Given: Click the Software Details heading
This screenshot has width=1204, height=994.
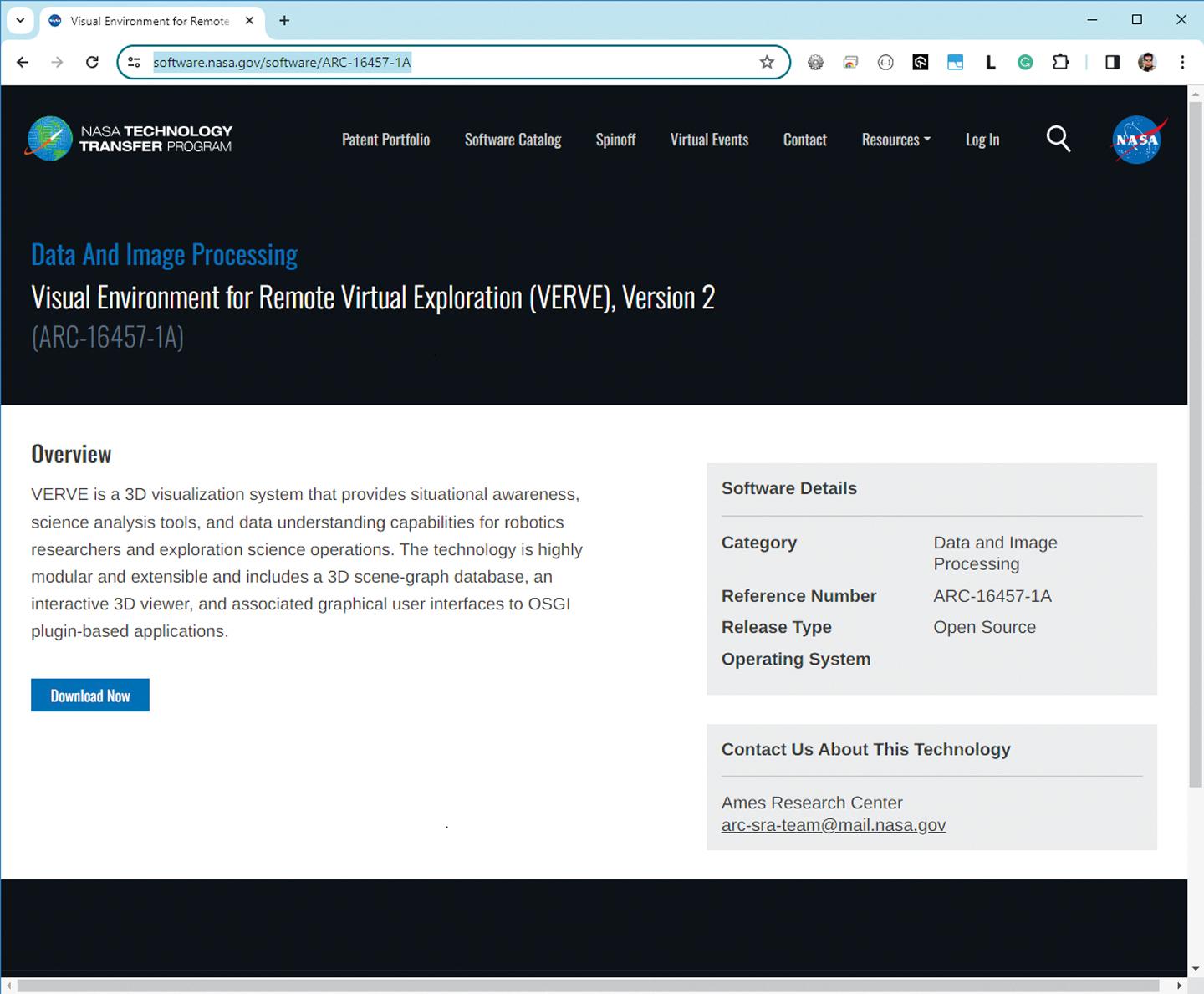Looking at the screenshot, I should click(x=789, y=488).
